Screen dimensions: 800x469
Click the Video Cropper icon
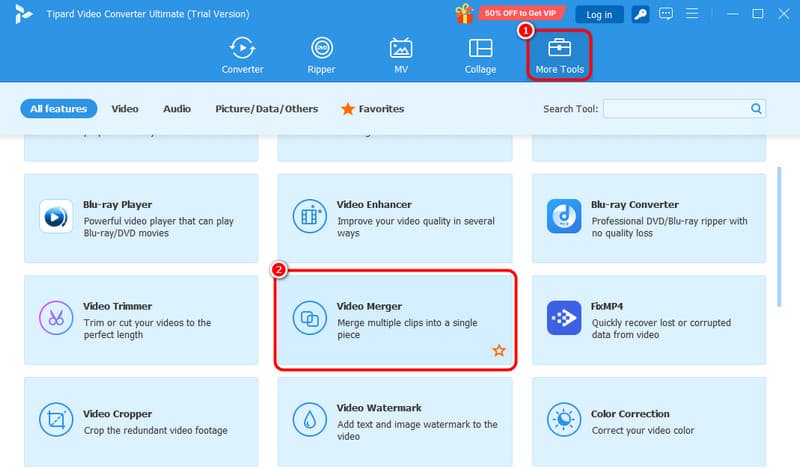(56, 420)
